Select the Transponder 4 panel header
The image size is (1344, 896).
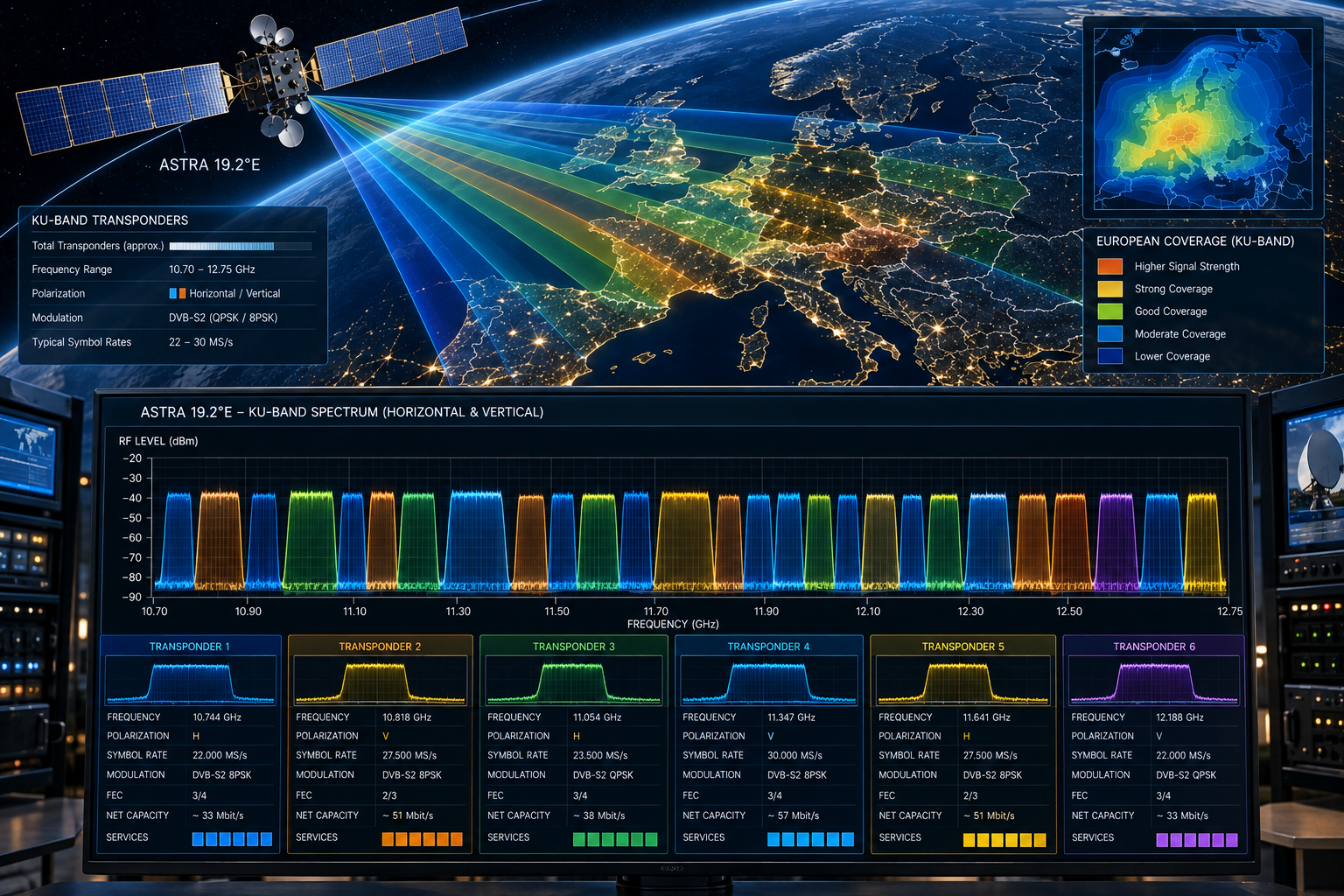pos(768,647)
